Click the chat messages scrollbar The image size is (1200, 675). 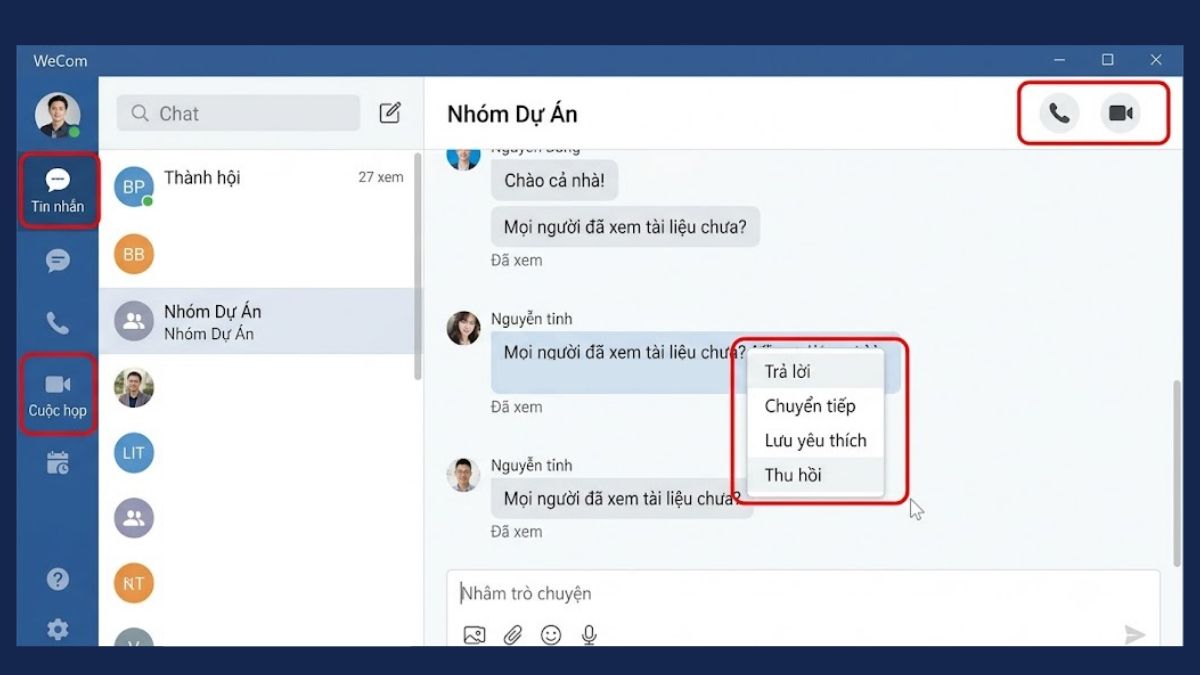tap(1176, 473)
